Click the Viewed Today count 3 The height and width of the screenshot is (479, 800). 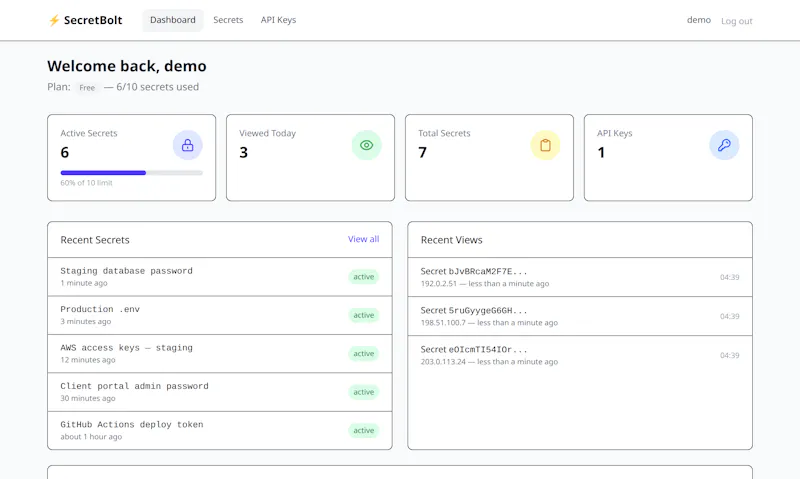point(244,153)
